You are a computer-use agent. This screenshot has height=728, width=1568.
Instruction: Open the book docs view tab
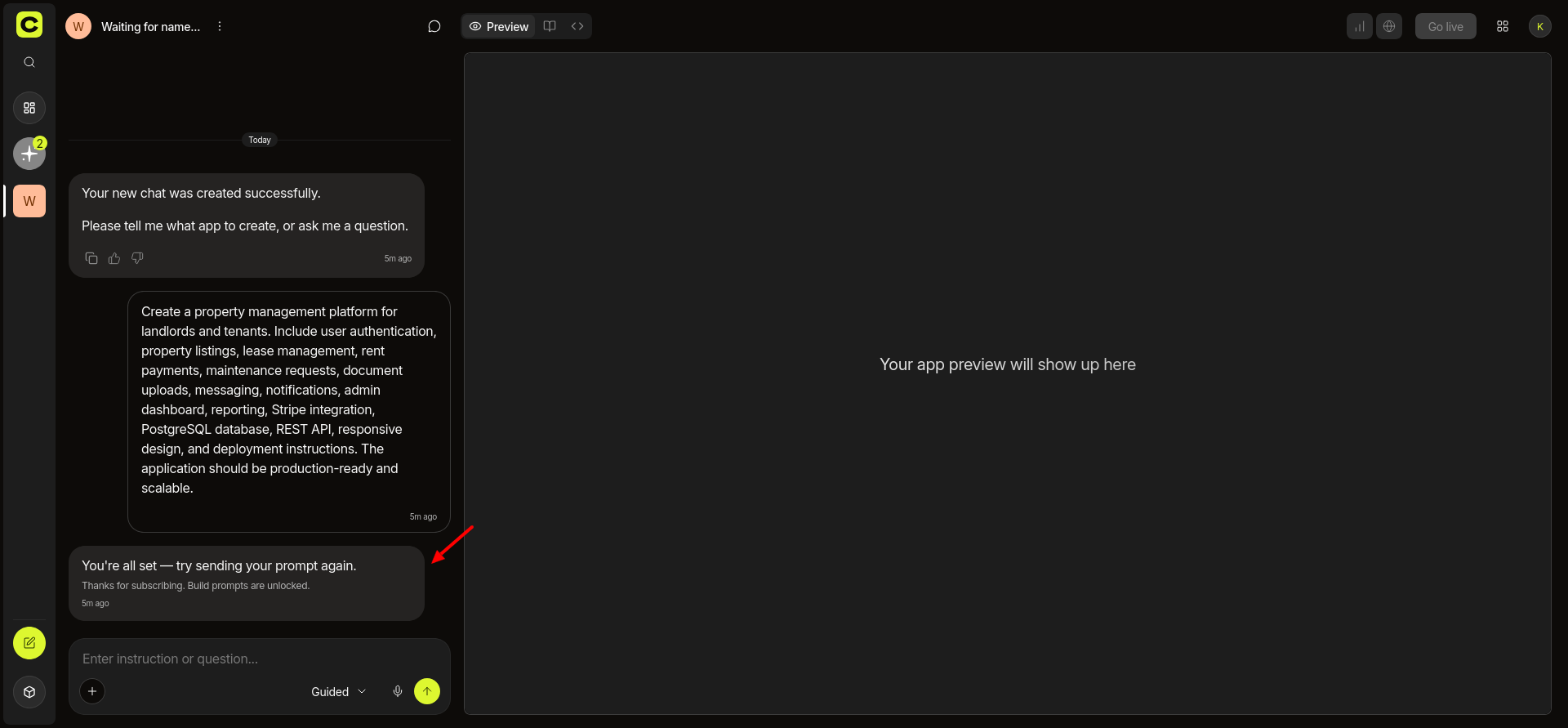click(550, 26)
